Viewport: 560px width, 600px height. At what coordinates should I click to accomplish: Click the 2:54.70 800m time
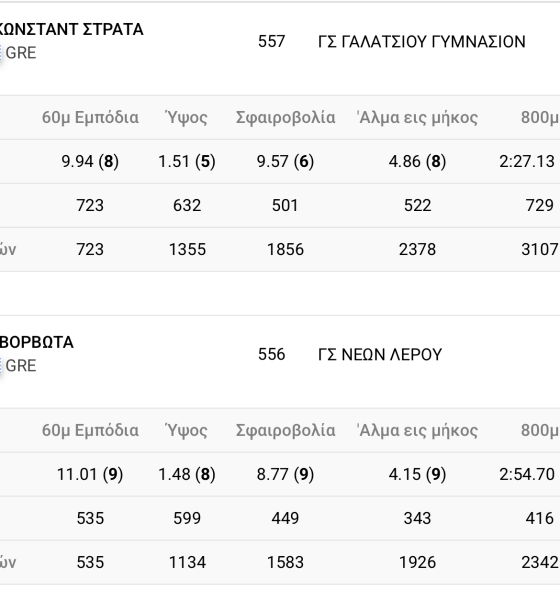coord(527,474)
